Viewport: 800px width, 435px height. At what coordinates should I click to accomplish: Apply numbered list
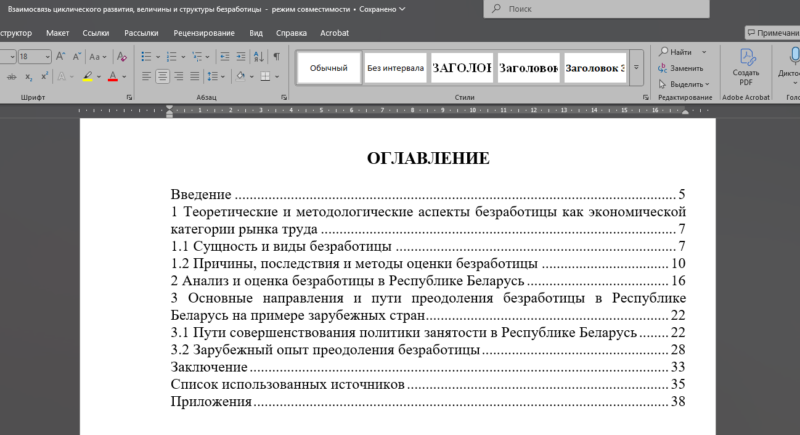[x=171, y=56]
